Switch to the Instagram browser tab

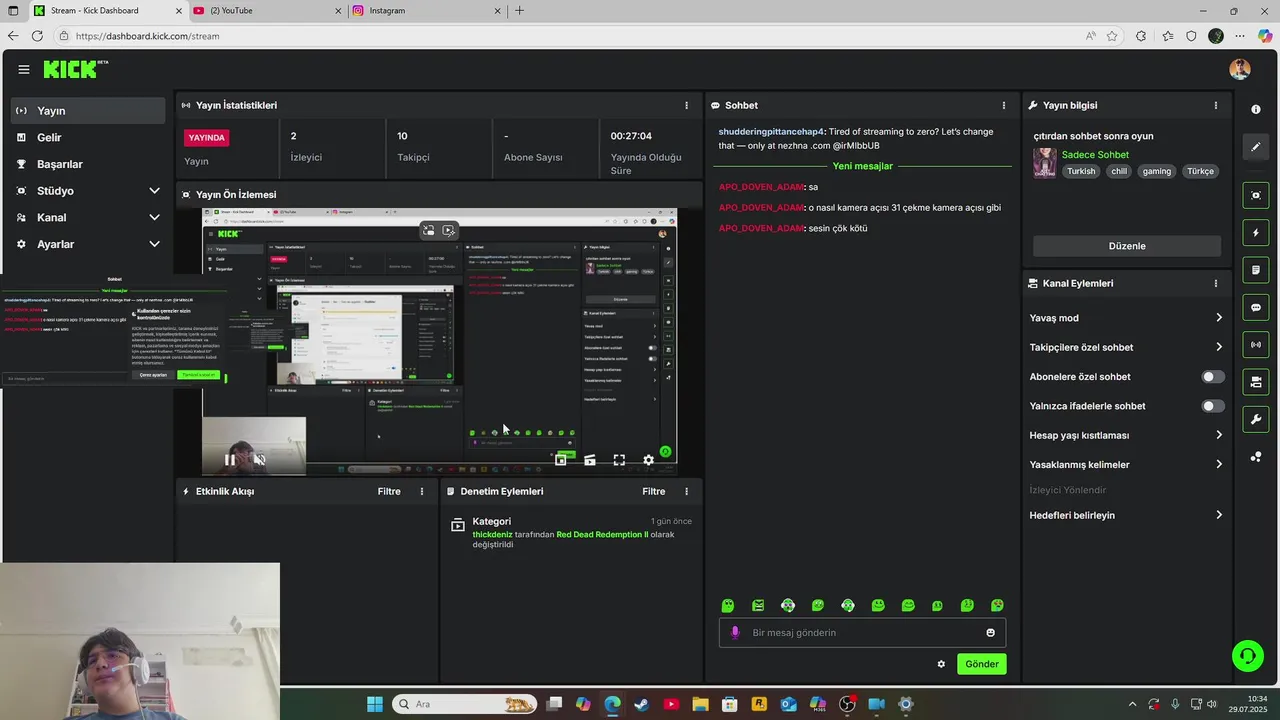click(426, 11)
